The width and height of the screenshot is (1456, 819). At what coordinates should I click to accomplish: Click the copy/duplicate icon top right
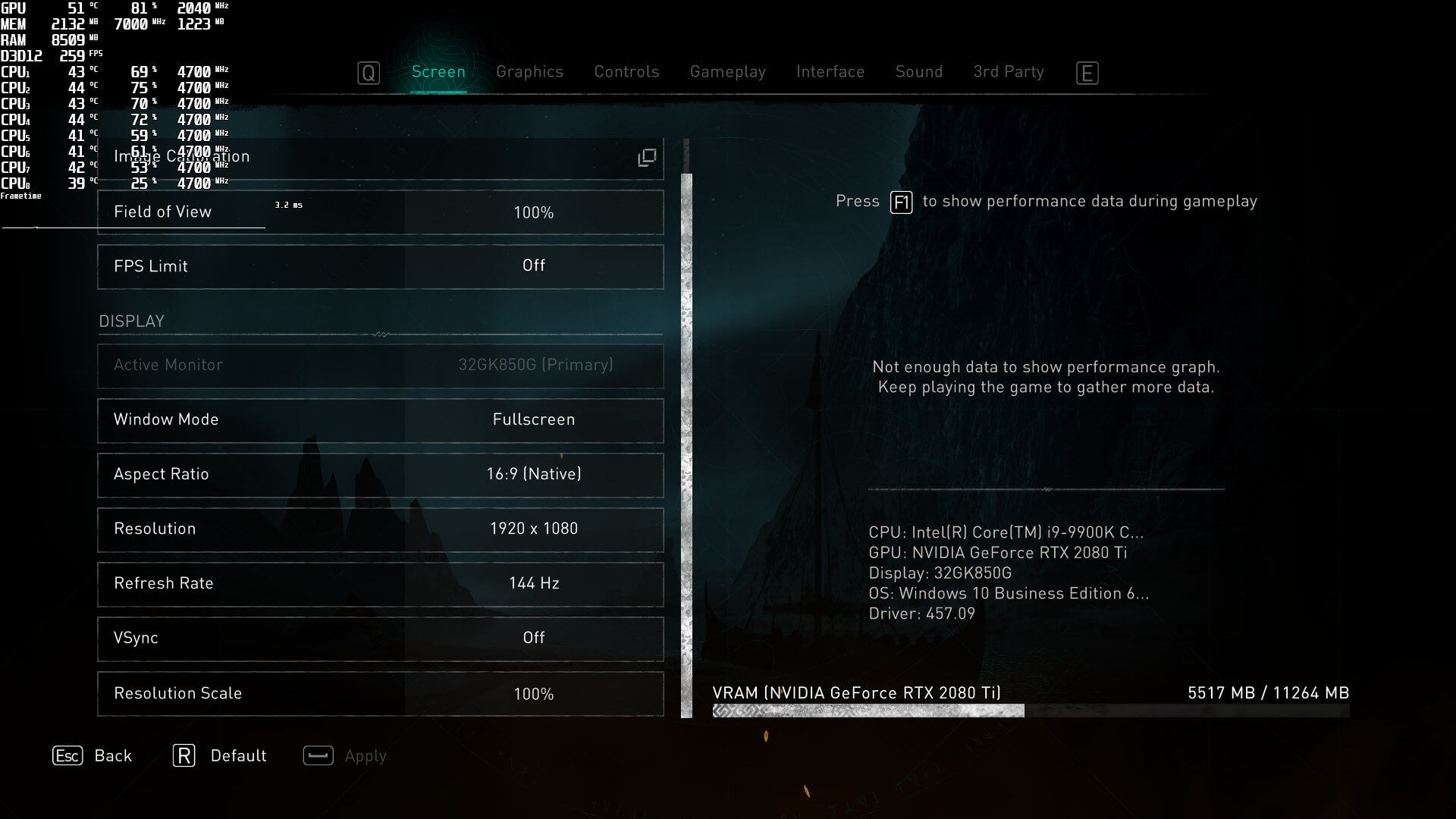coord(647,157)
